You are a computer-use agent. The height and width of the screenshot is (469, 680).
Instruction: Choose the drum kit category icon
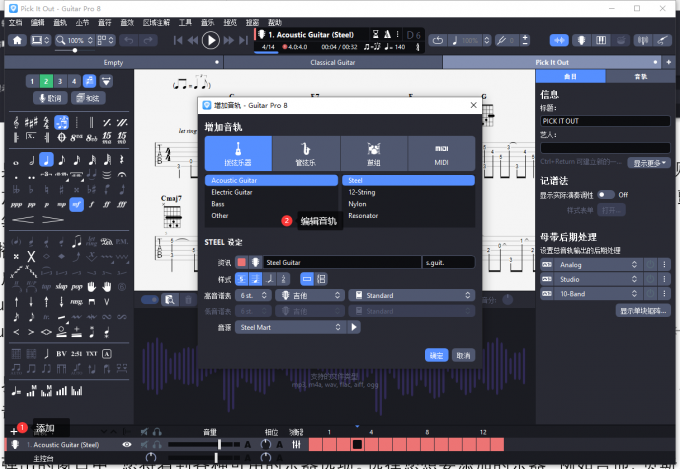tap(373, 153)
